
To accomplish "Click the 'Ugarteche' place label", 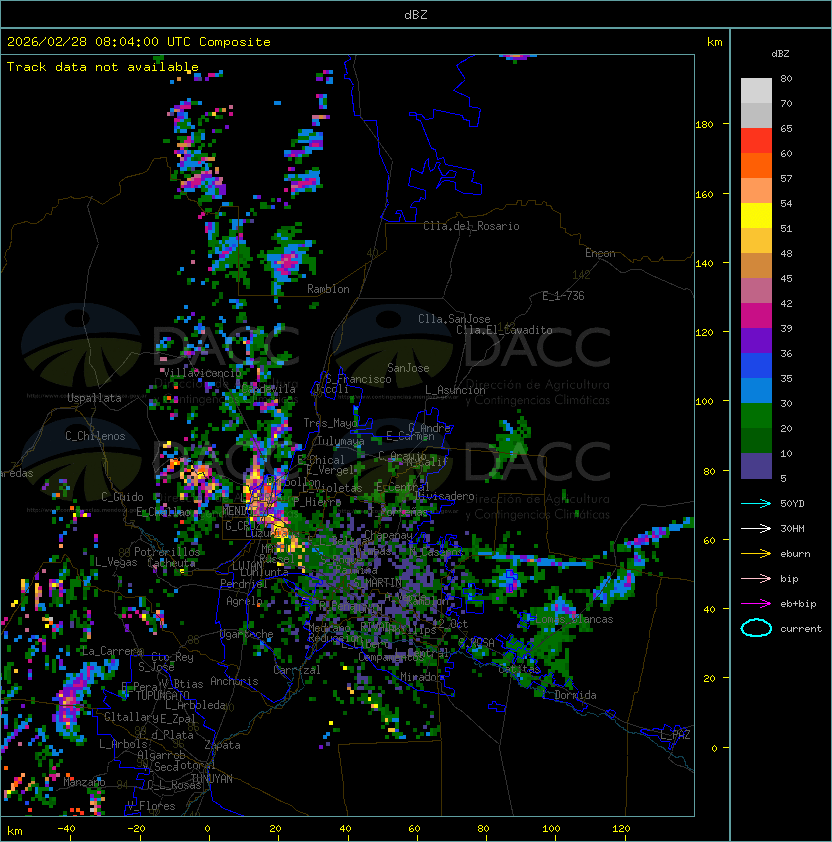I will [x=247, y=634].
